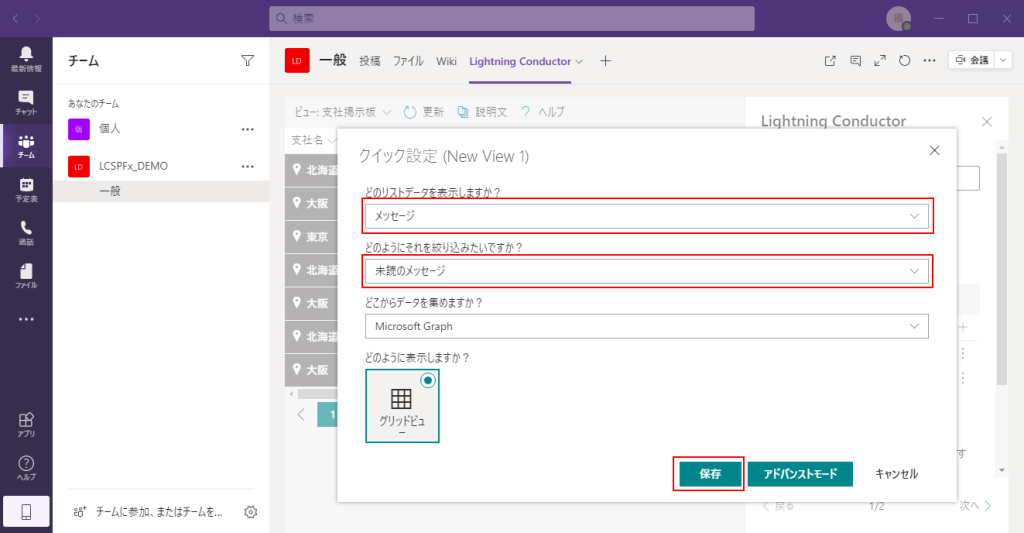Open the Chat icon in sidebar
The width and height of the screenshot is (1024, 533).
(x=26, y=102)
